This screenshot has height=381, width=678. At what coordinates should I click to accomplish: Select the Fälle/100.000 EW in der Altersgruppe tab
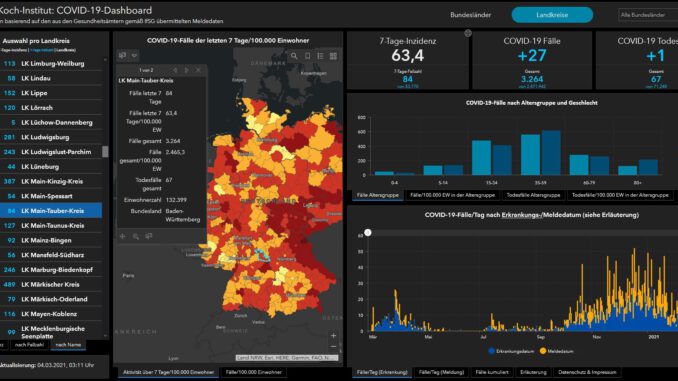[x=452, y=195]
